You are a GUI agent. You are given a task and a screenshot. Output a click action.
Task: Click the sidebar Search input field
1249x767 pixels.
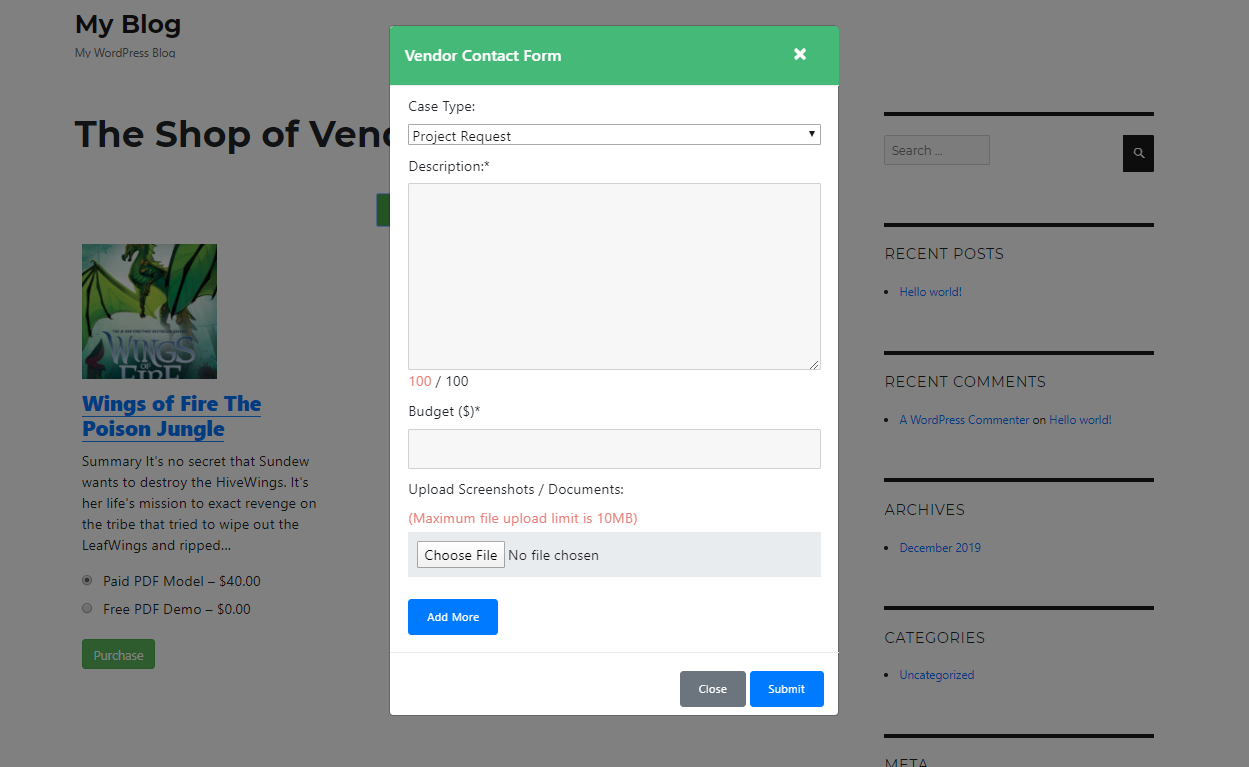937,150
